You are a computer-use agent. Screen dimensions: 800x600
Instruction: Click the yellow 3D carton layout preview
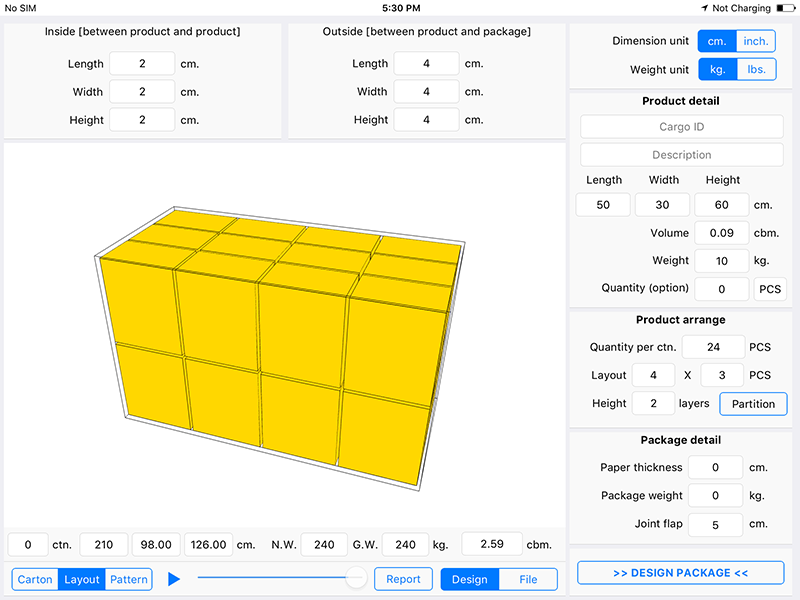pyautogui.click(x=280, y=347)
